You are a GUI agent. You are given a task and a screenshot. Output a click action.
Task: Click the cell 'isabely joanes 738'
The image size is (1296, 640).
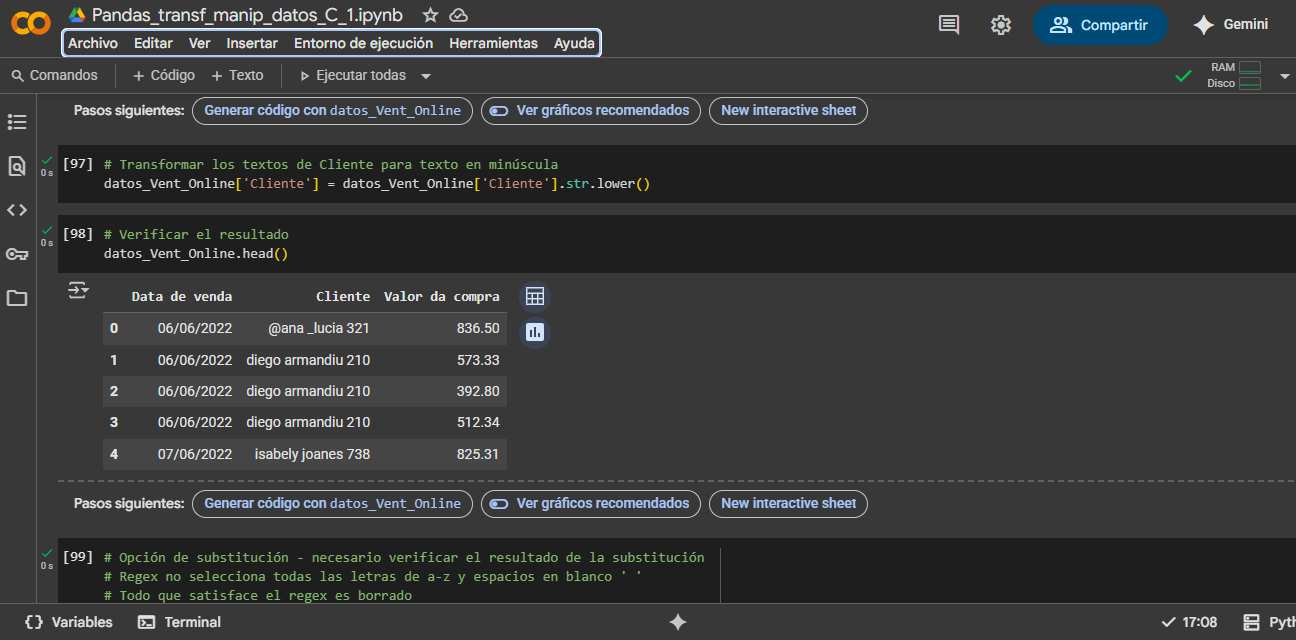pyautogui.click(x=312, y=455)
